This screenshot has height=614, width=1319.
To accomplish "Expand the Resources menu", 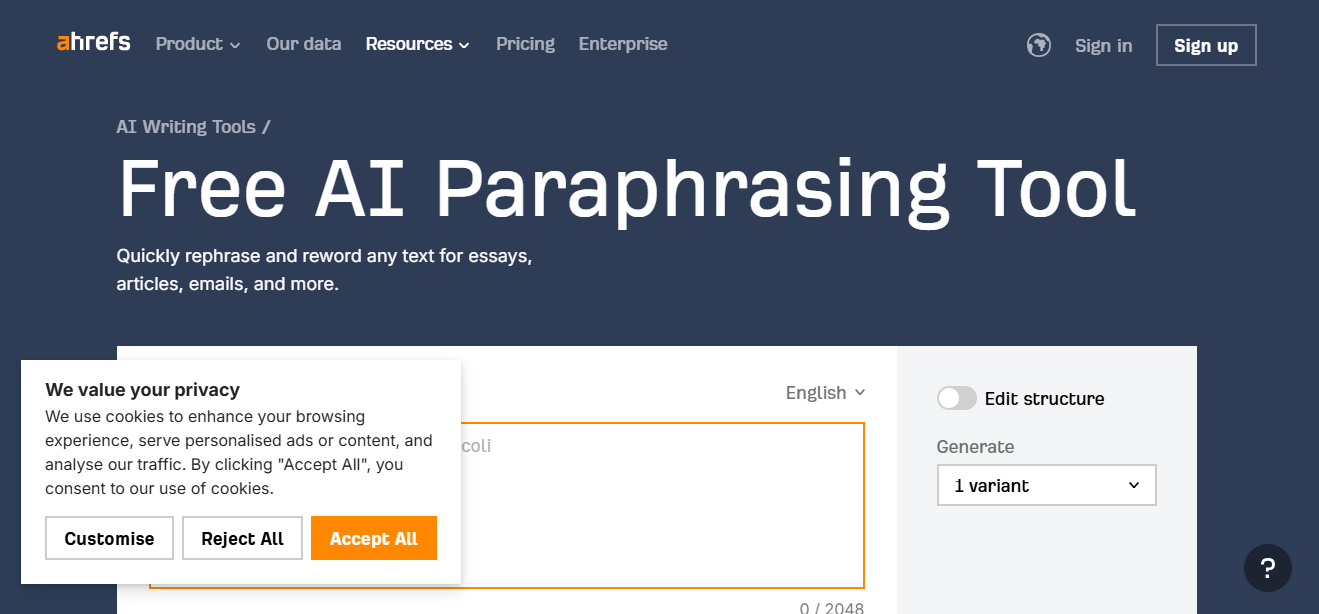I will point(417,44).
